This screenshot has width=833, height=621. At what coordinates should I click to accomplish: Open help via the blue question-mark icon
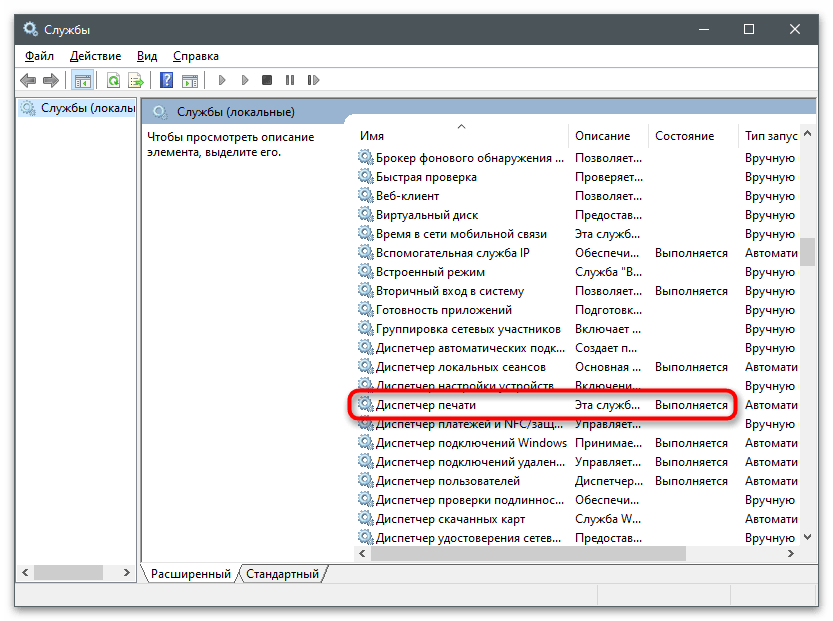167,80
